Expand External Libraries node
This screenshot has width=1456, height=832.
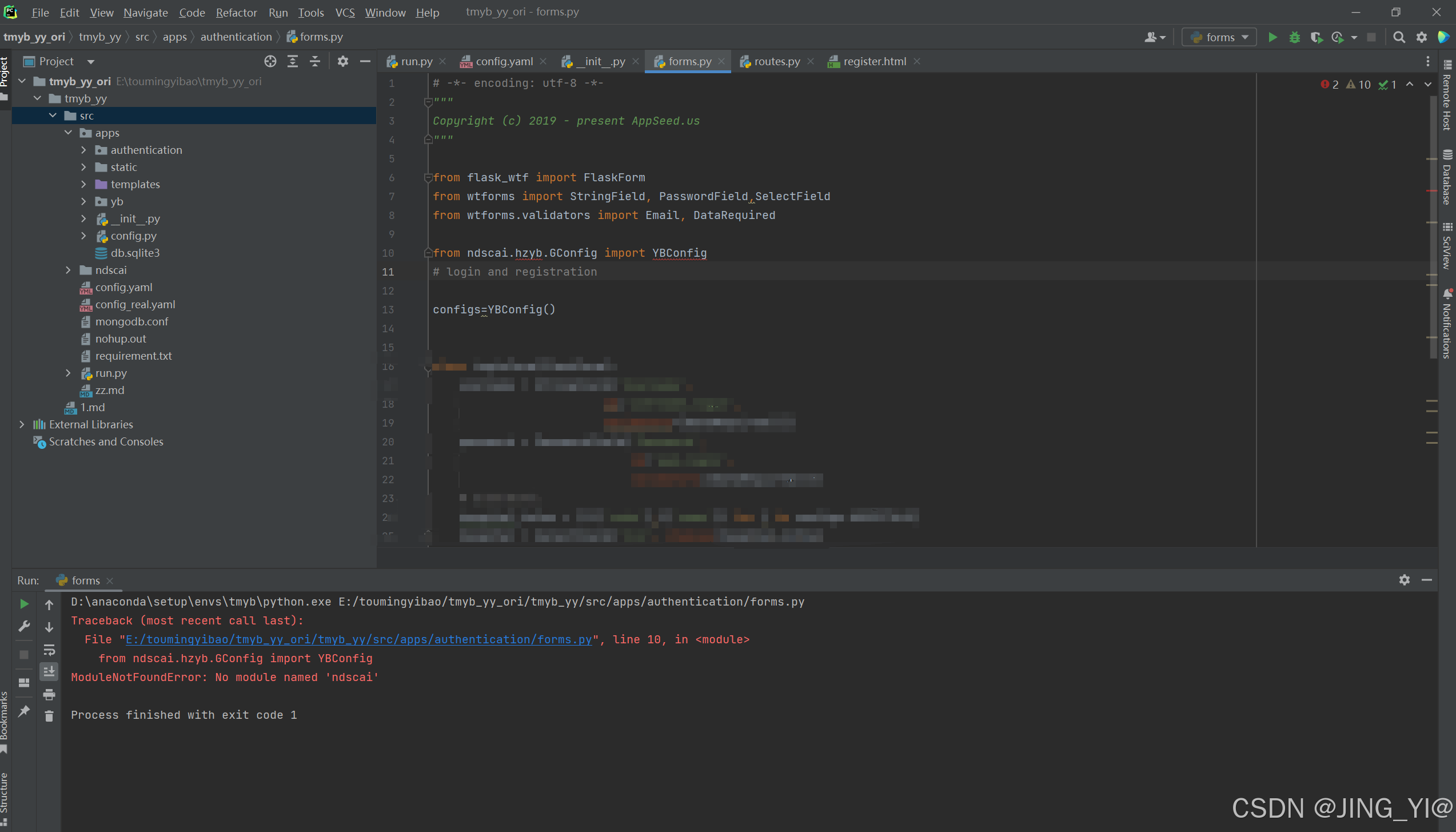(x=22, y=424)
